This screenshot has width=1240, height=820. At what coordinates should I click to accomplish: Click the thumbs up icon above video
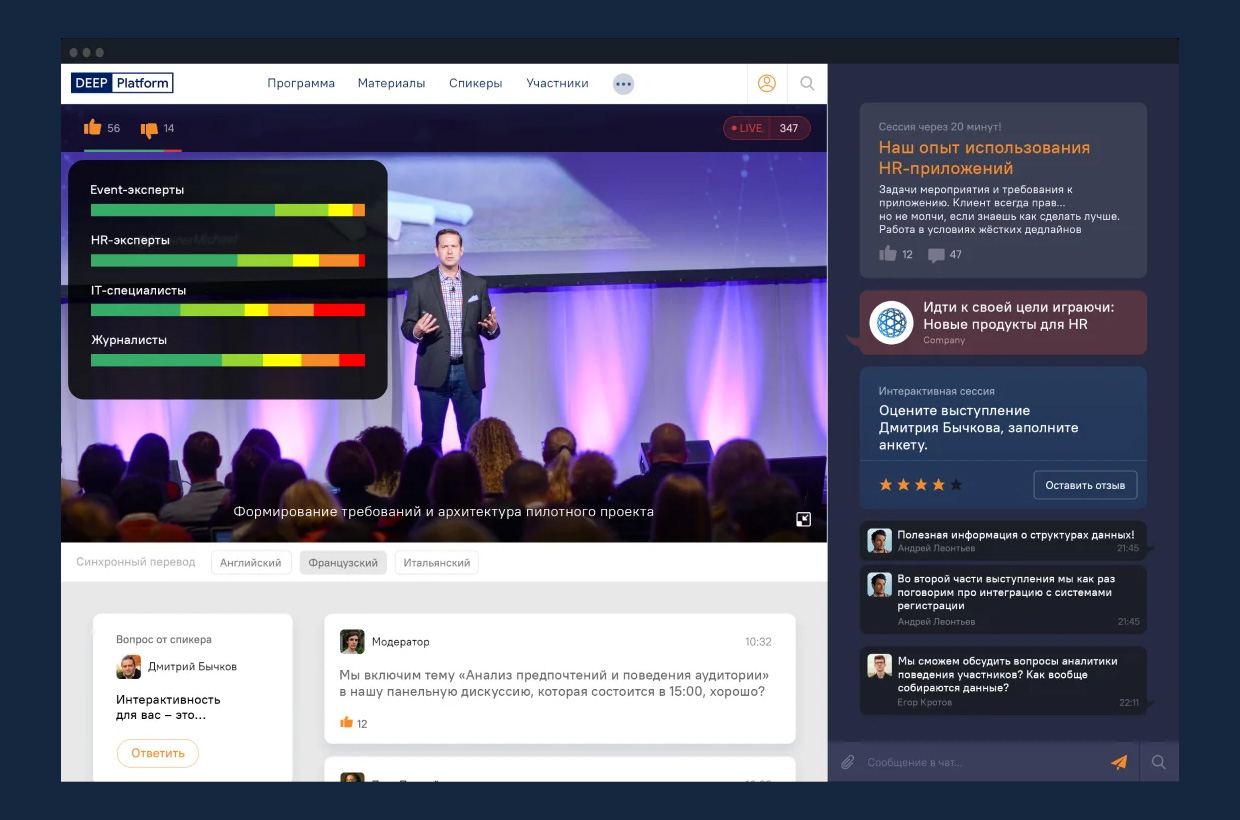(93, 127)
